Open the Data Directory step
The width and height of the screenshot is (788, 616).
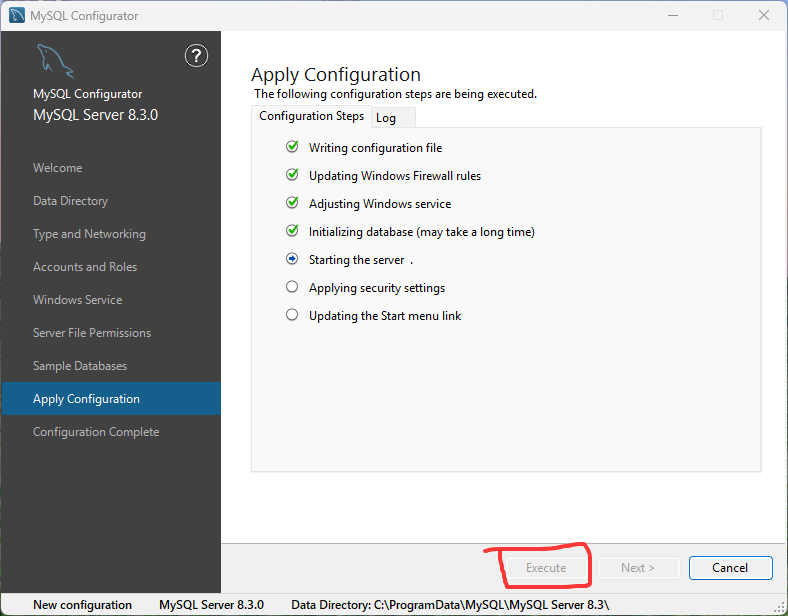coord(70,201)
